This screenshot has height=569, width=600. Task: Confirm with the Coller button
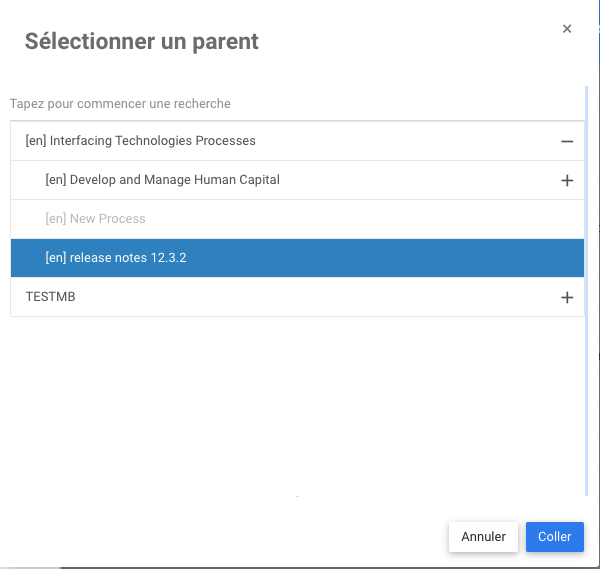(554, 537)
